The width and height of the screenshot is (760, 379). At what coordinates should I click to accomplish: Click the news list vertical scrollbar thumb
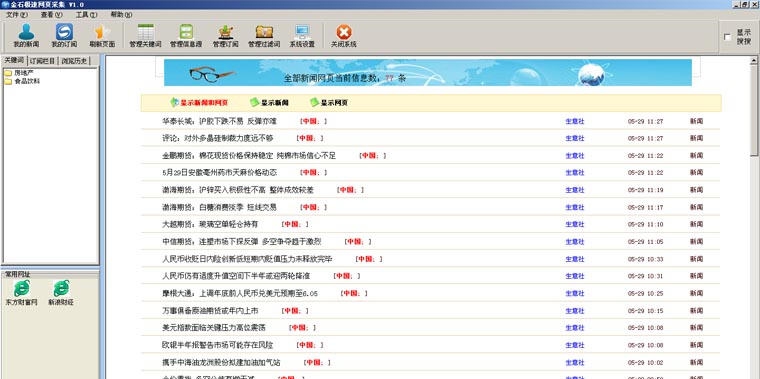click(x=754, y=111)
